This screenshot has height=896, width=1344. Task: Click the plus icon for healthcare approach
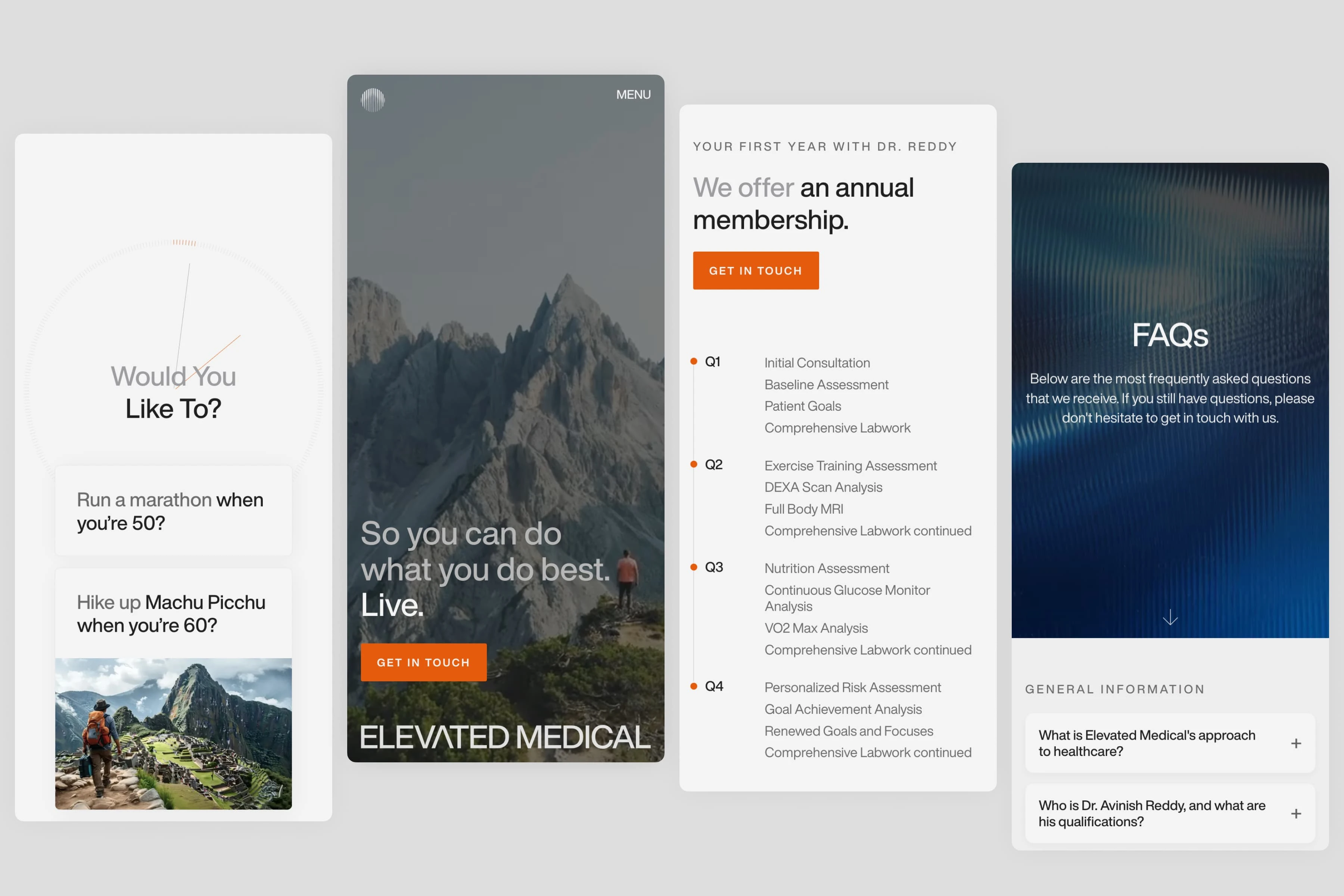[1296, 743]
